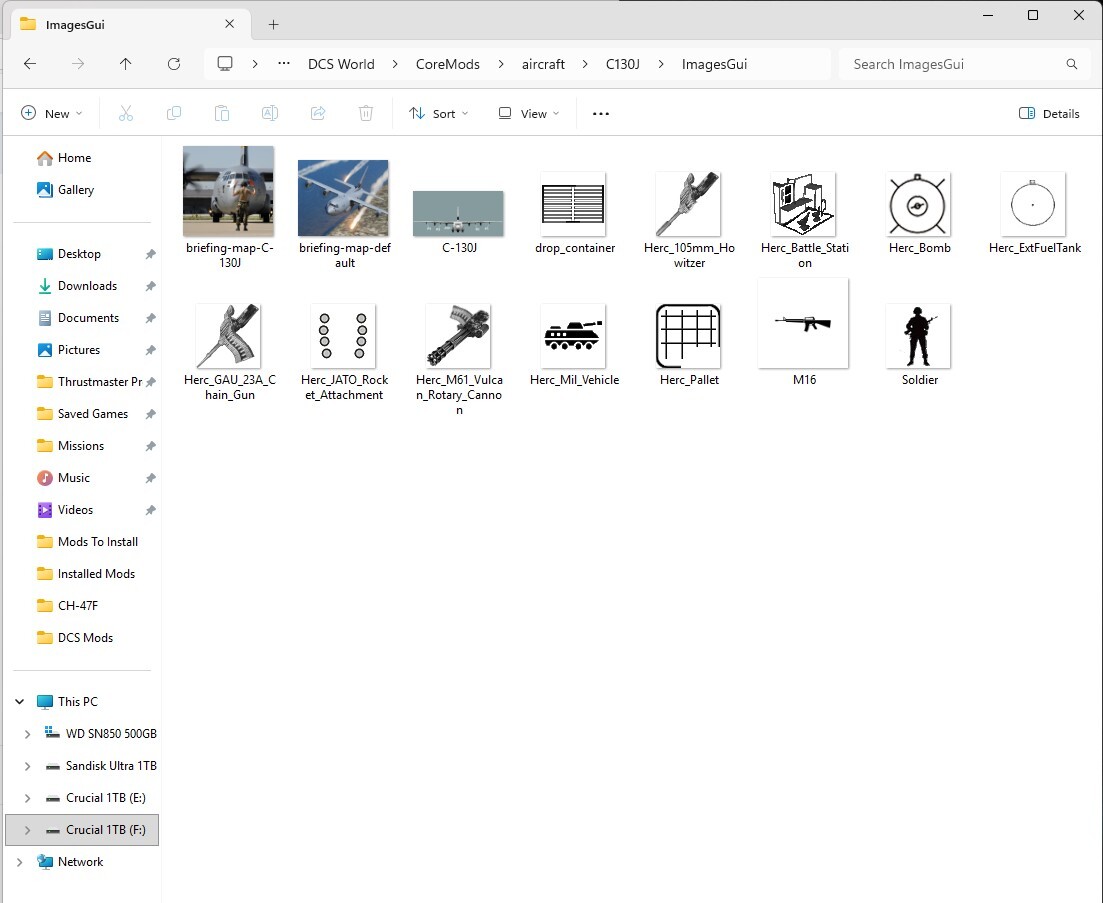Expand the Sandisk Ultra 1TB drive
Image resolution: width=1103 pixels, height=903 pixels.
27,766
